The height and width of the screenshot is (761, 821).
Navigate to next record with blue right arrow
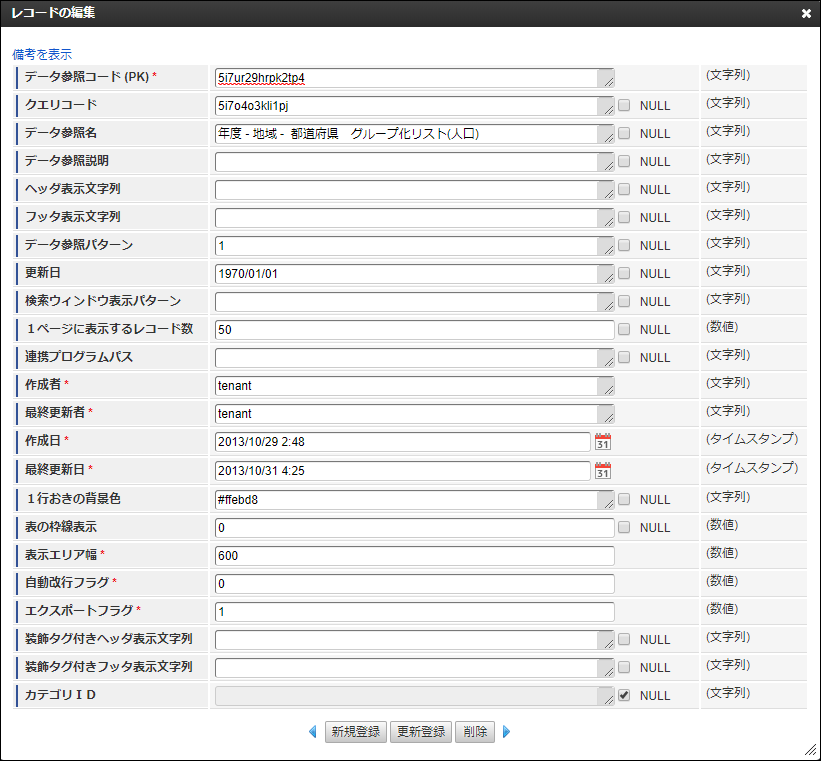coord(507,732)
